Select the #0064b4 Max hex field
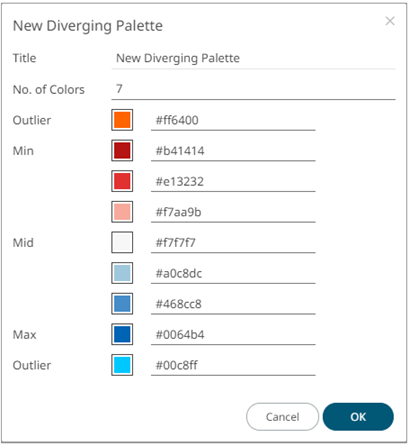Image resolution: width=409 pixels, height=446 pixels. point(233,335)
